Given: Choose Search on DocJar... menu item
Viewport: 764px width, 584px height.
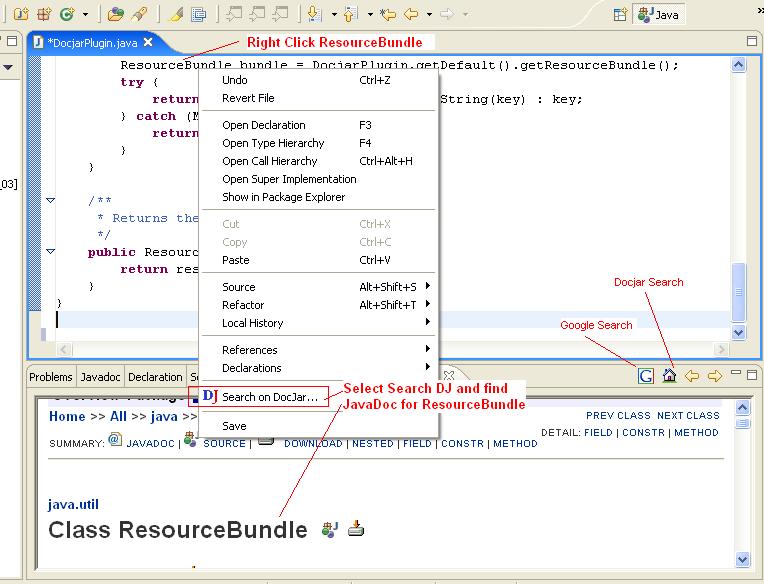Looking at the screenshot, I should click(319, 397).
